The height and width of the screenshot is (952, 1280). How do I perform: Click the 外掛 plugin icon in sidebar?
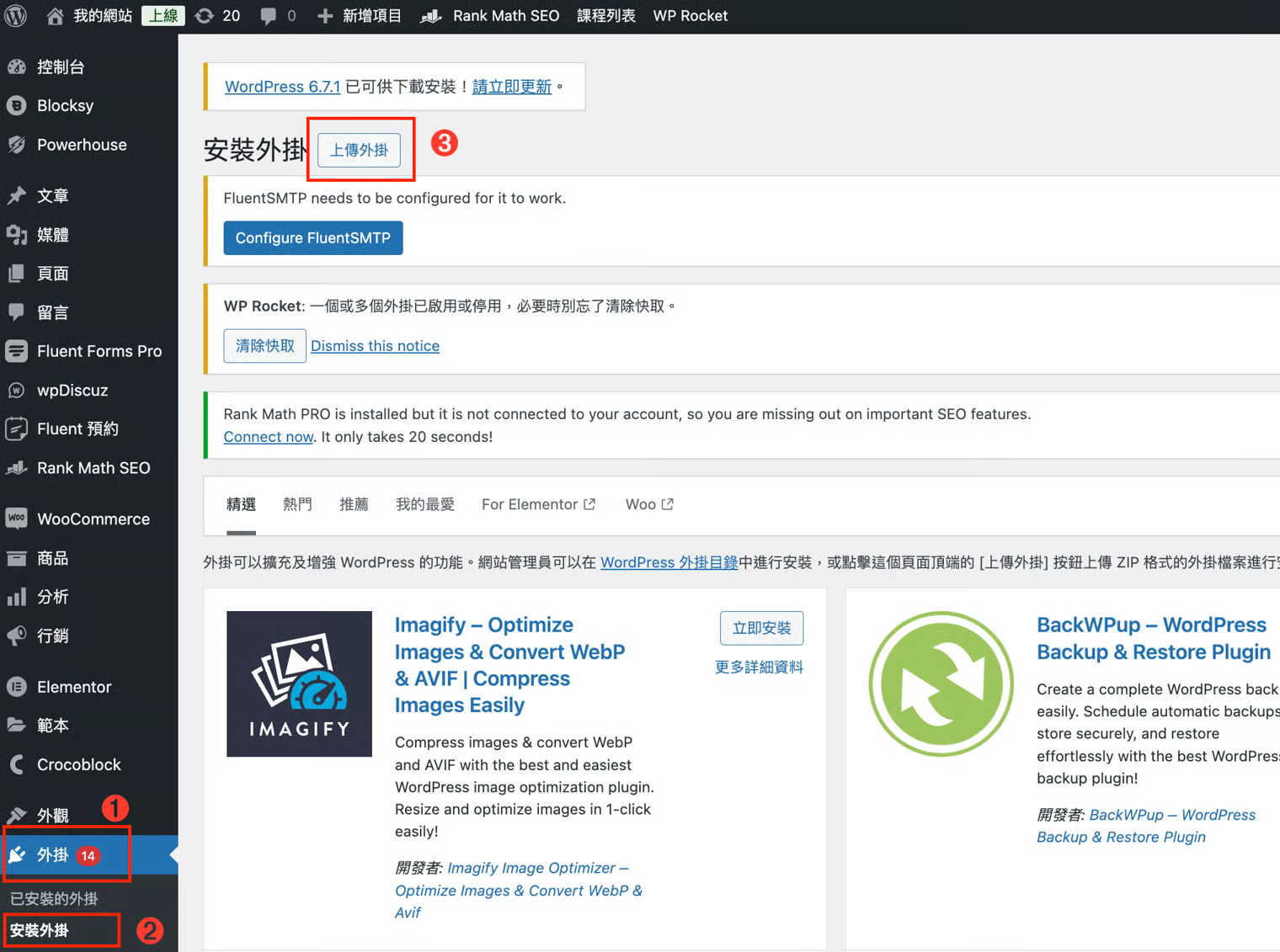17,855
